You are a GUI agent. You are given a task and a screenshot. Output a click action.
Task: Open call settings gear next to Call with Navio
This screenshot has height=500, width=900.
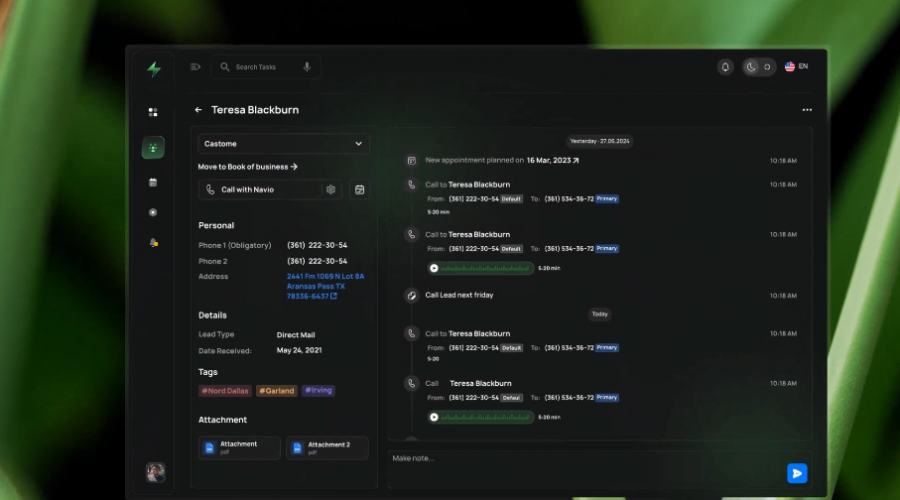point(331,189)
